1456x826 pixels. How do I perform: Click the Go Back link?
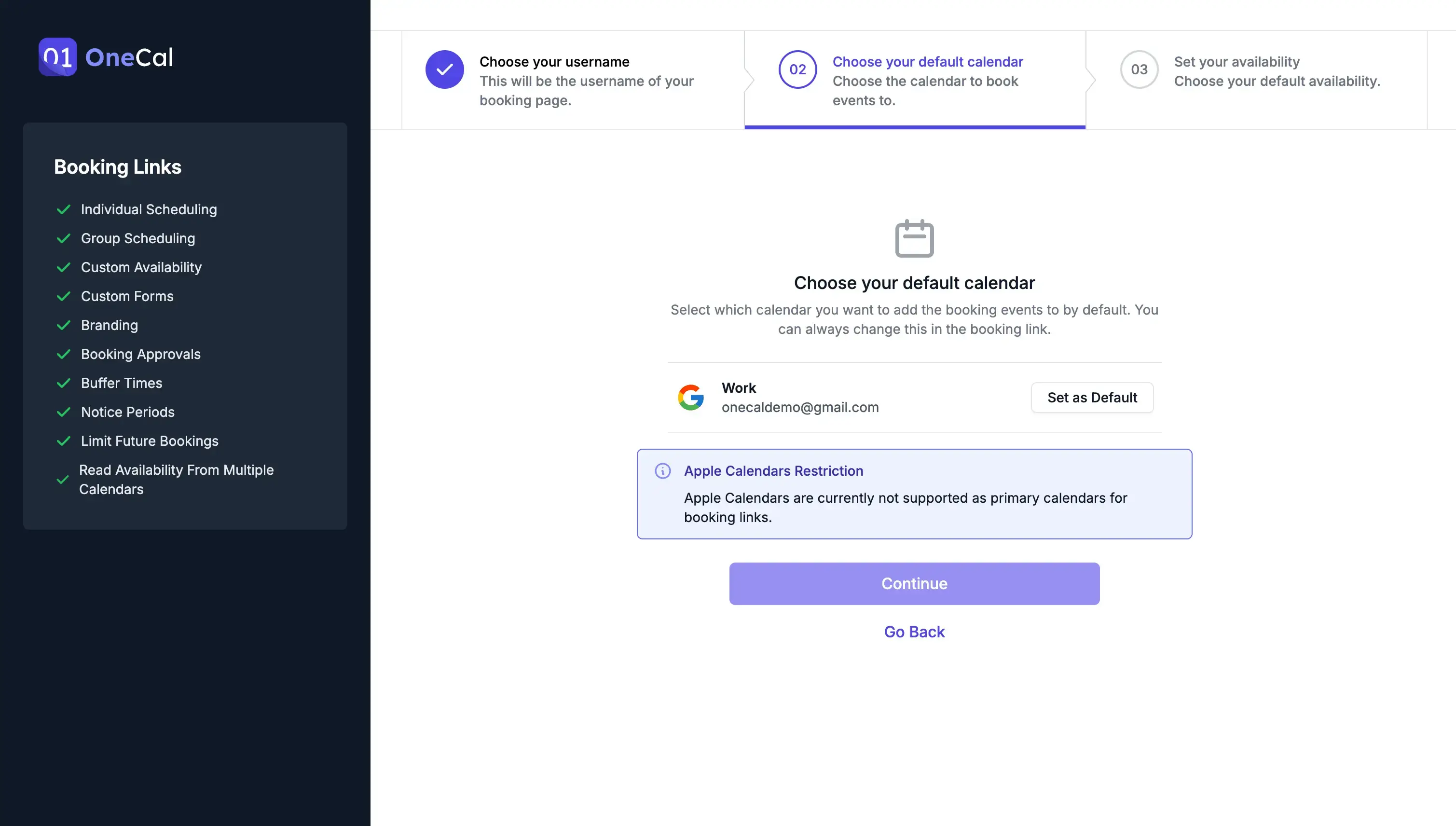(914, 632)
